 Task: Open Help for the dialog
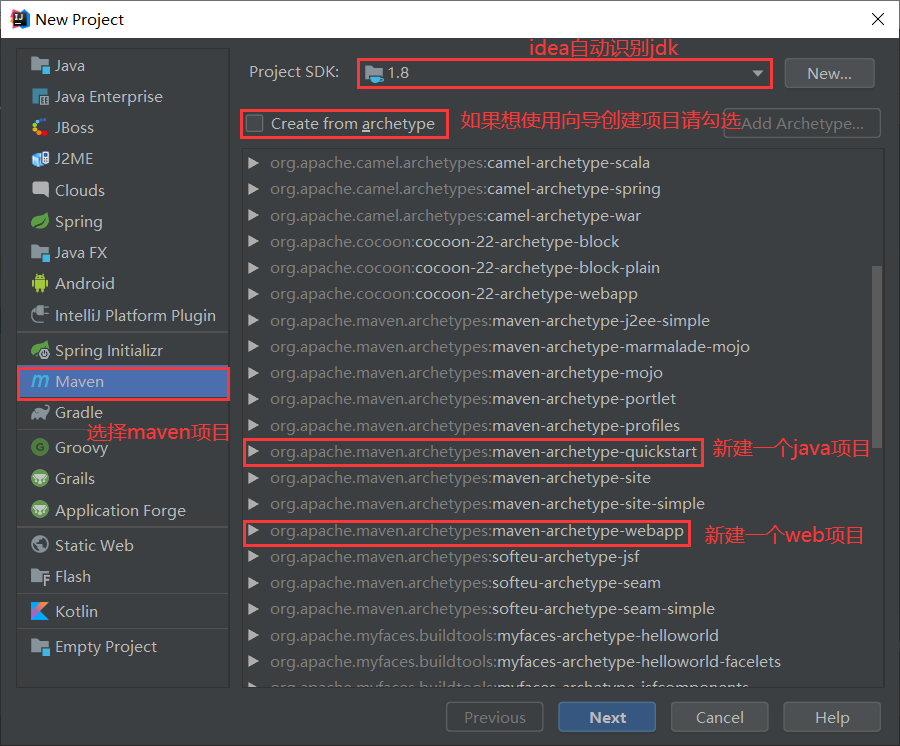tap(832, 717)
